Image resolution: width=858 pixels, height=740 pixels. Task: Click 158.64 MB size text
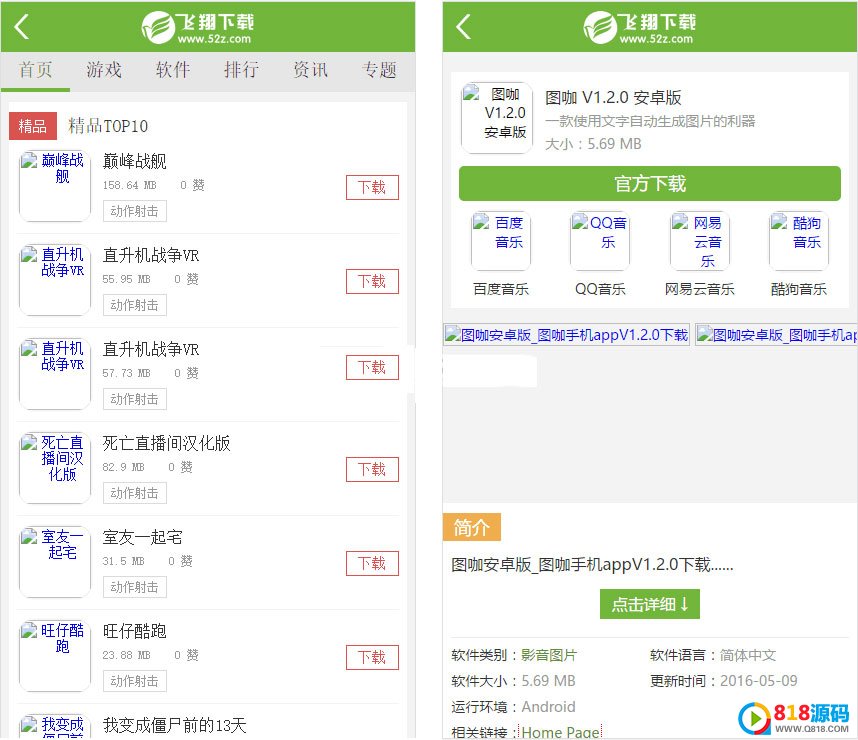point(130,186)
